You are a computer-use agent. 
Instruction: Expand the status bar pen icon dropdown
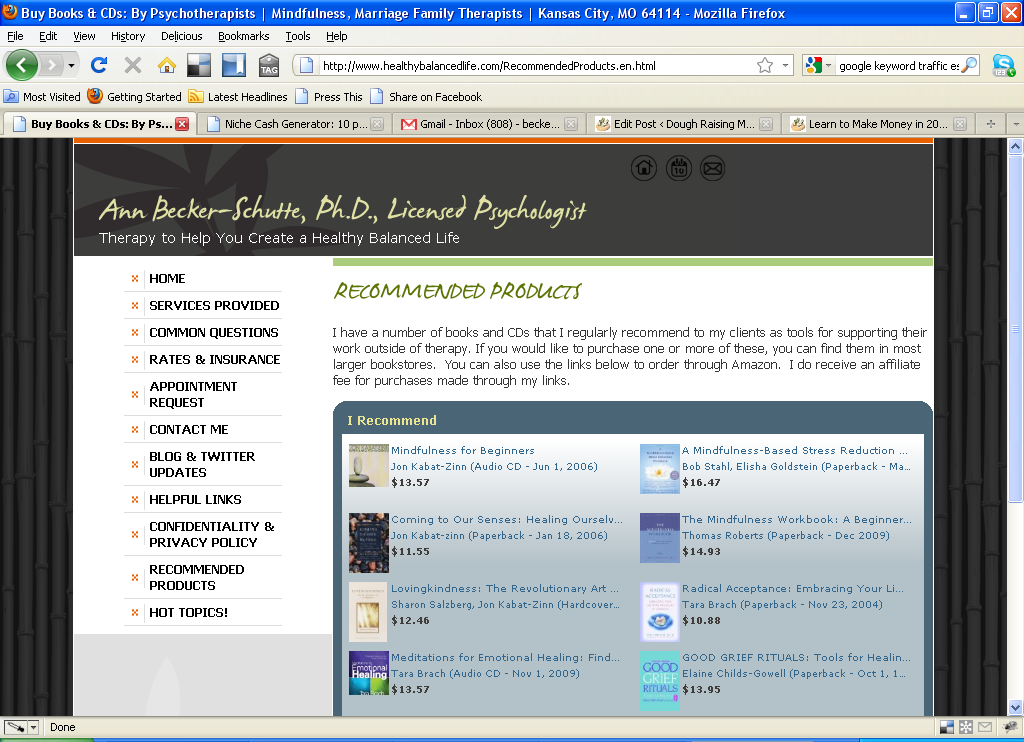[x=33, y=727]
